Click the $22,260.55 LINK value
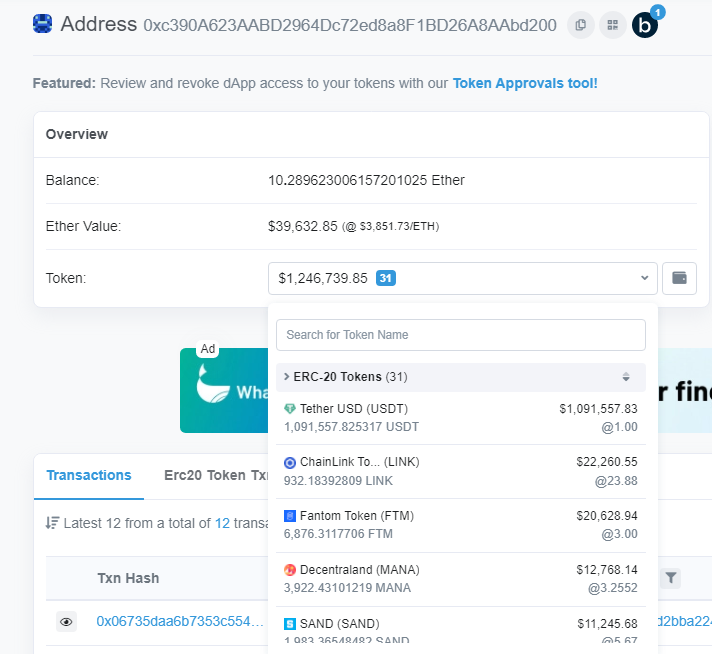Viewport: 712px width, 654px height. tap(607, 462)
